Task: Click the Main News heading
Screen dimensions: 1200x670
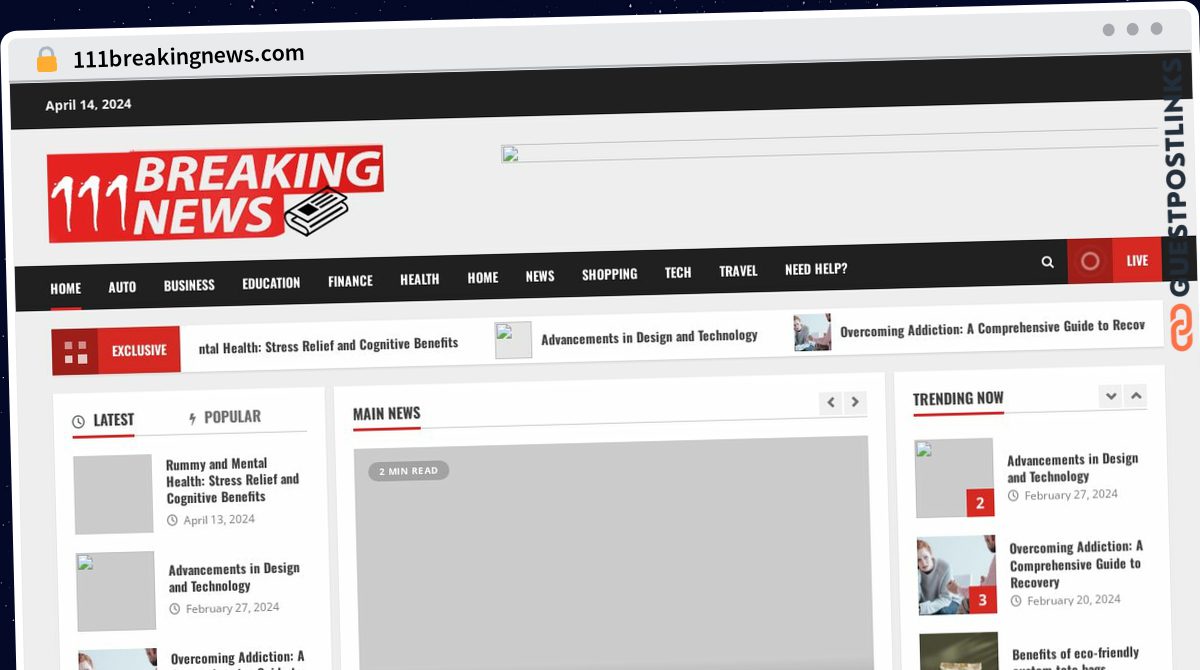Action: (x=387, y=414)
